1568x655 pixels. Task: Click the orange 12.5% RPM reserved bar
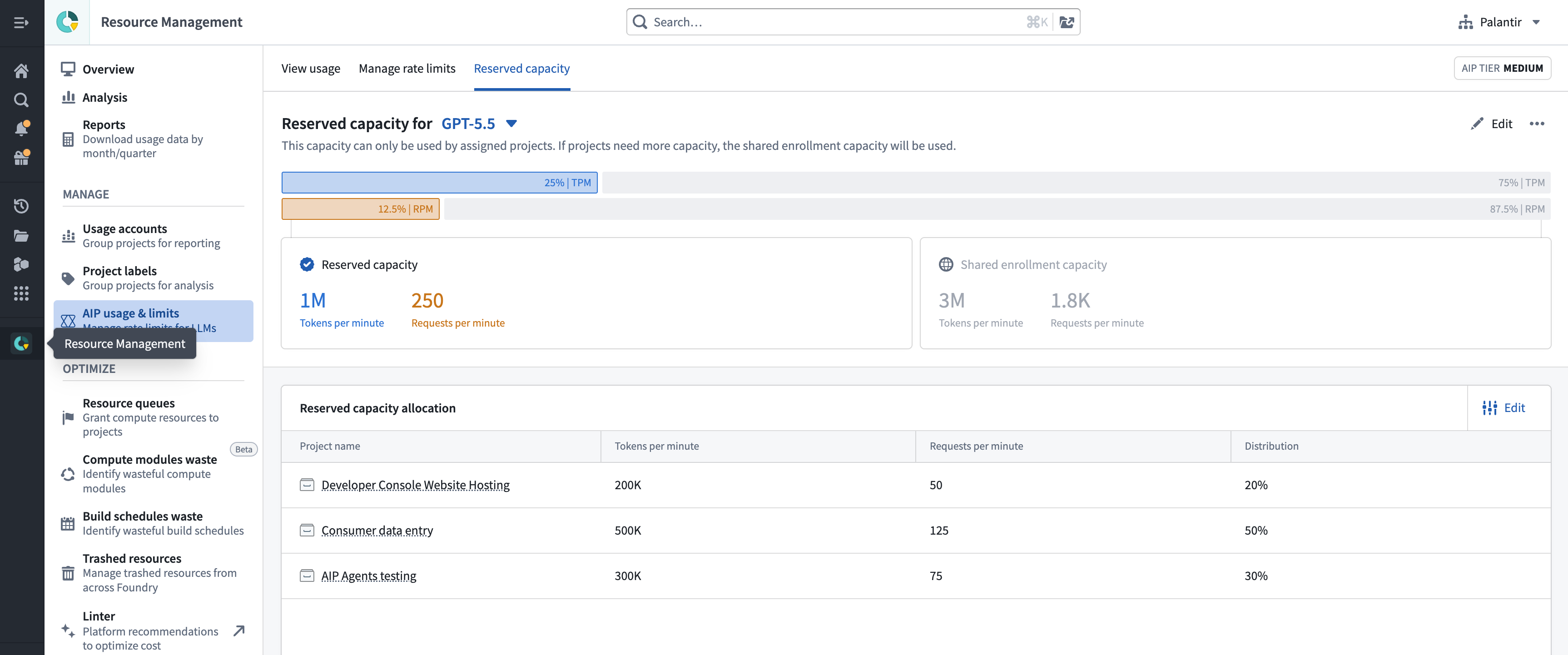pos(360,209)
